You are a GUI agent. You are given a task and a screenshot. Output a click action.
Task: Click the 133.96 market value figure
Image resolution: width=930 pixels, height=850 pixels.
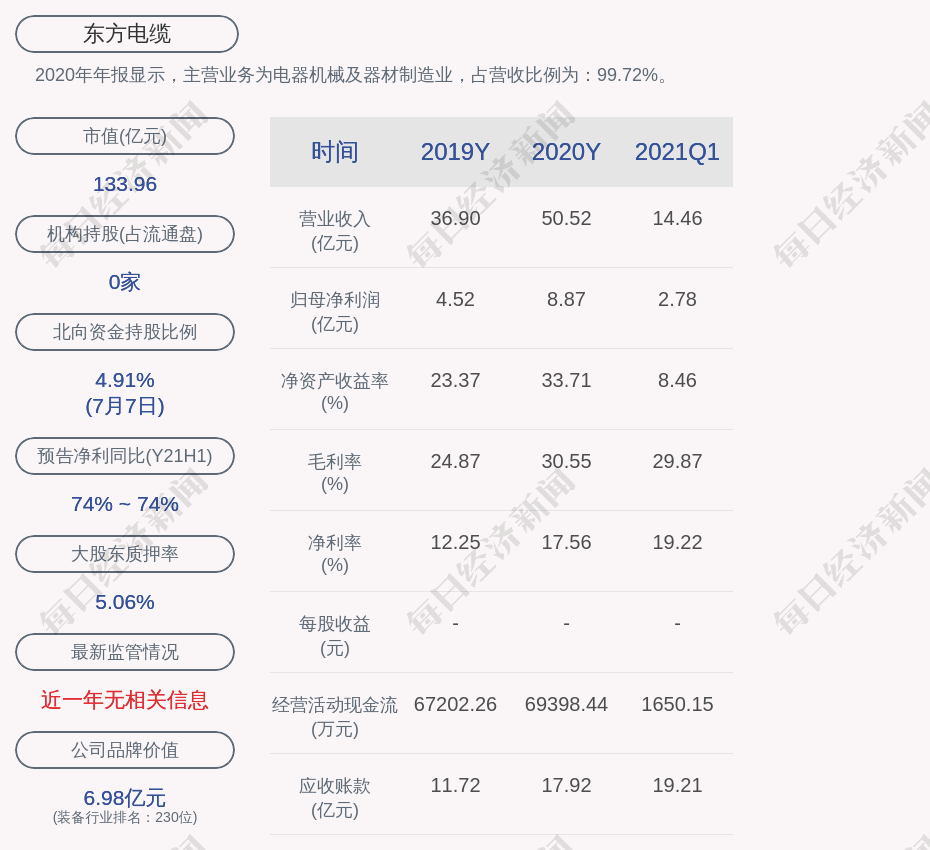(125, 184)
